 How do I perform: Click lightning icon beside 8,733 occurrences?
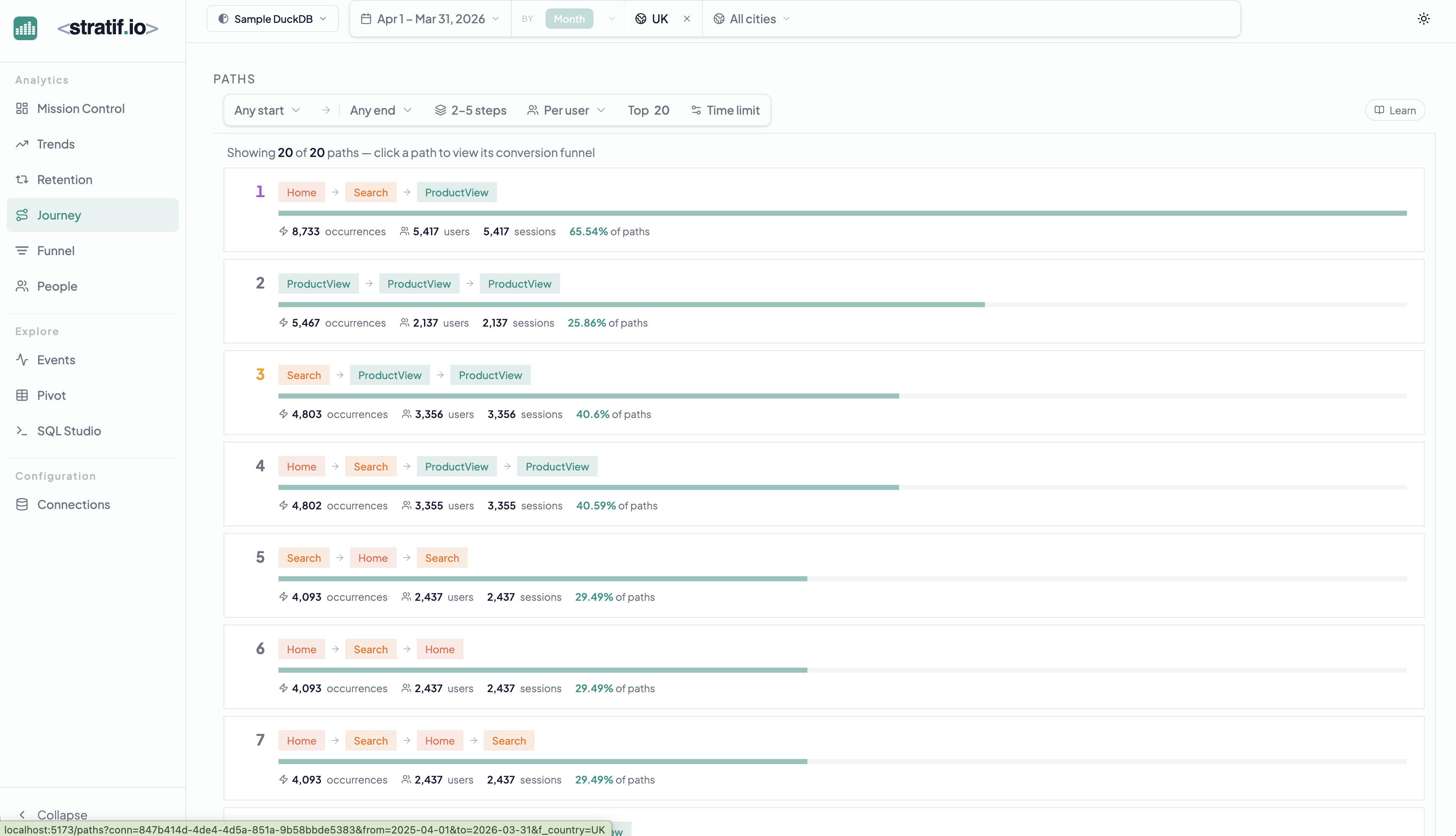click(283, 231)
